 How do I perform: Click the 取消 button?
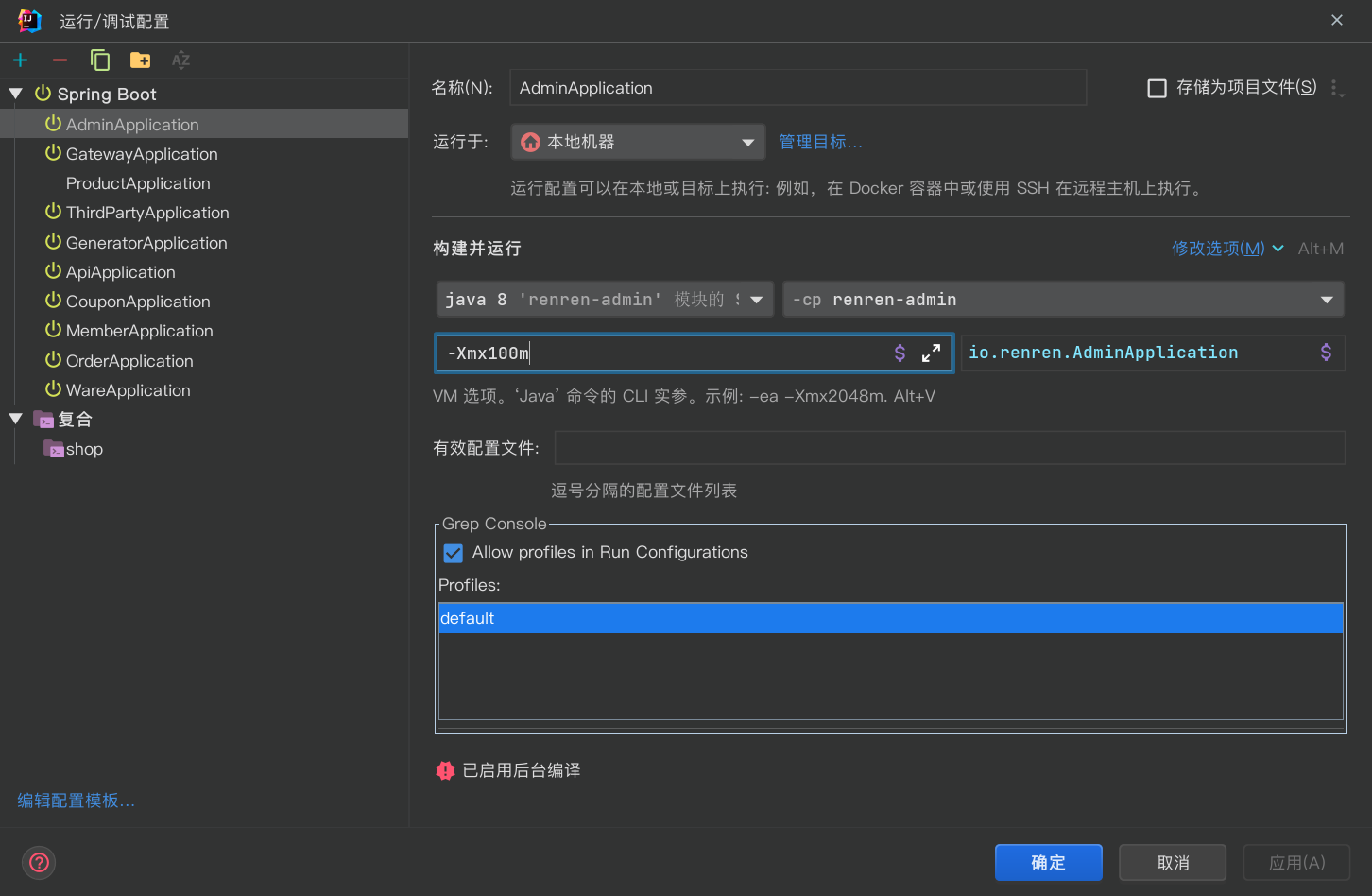click(x=1173, y=862)
